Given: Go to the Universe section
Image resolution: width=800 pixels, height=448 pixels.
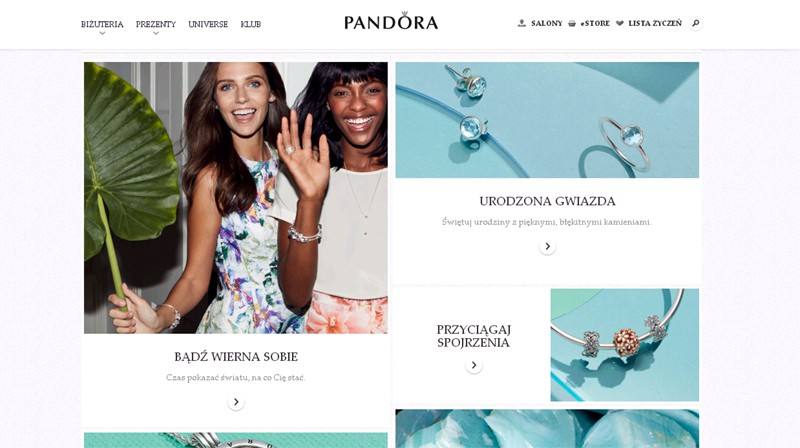Looking at the screenshot, I should point(208,24).
